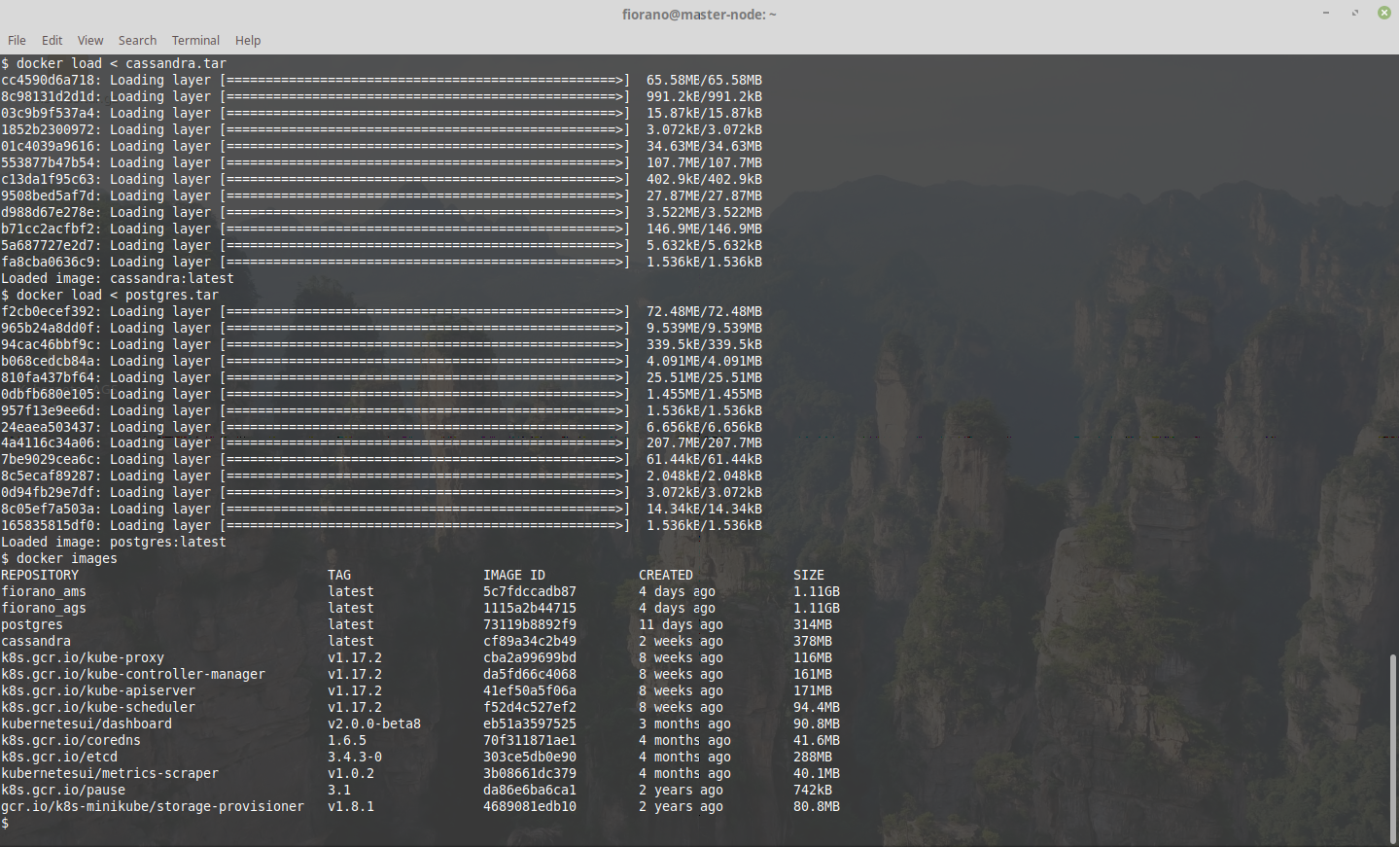Image resolution: width=1400 pixels, height=847 pixels.
Task: Click the k8s.gcr.io/kube-scheduler repository name
Action: point(98,707)
